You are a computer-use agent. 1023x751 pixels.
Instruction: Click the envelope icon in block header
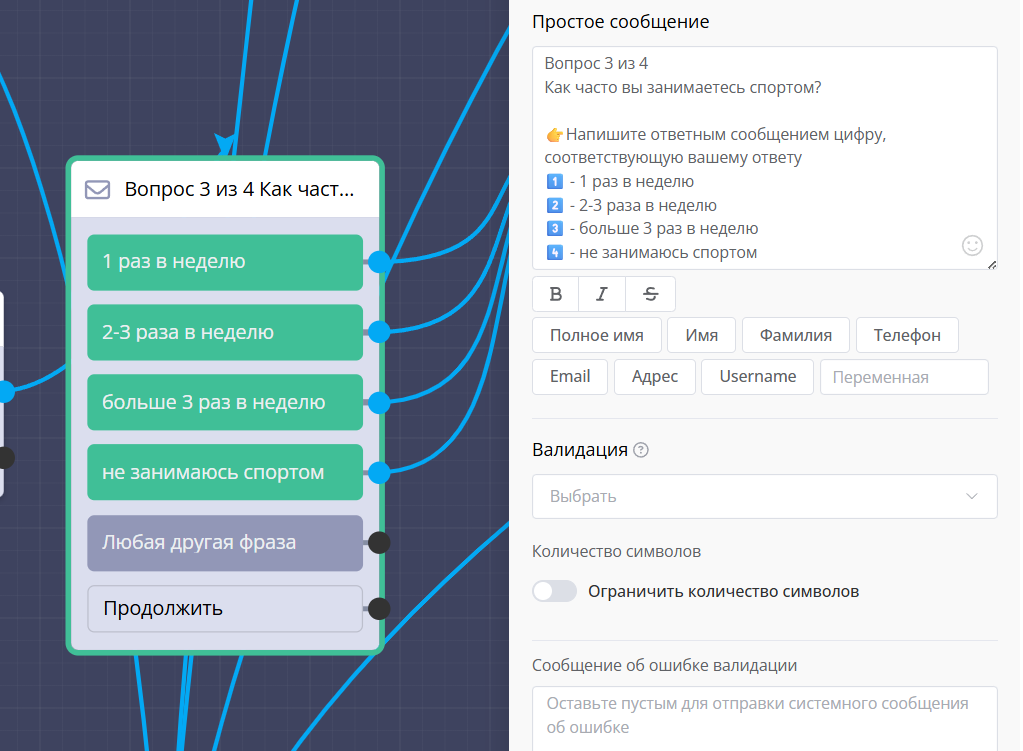click(x=97, y=189)
